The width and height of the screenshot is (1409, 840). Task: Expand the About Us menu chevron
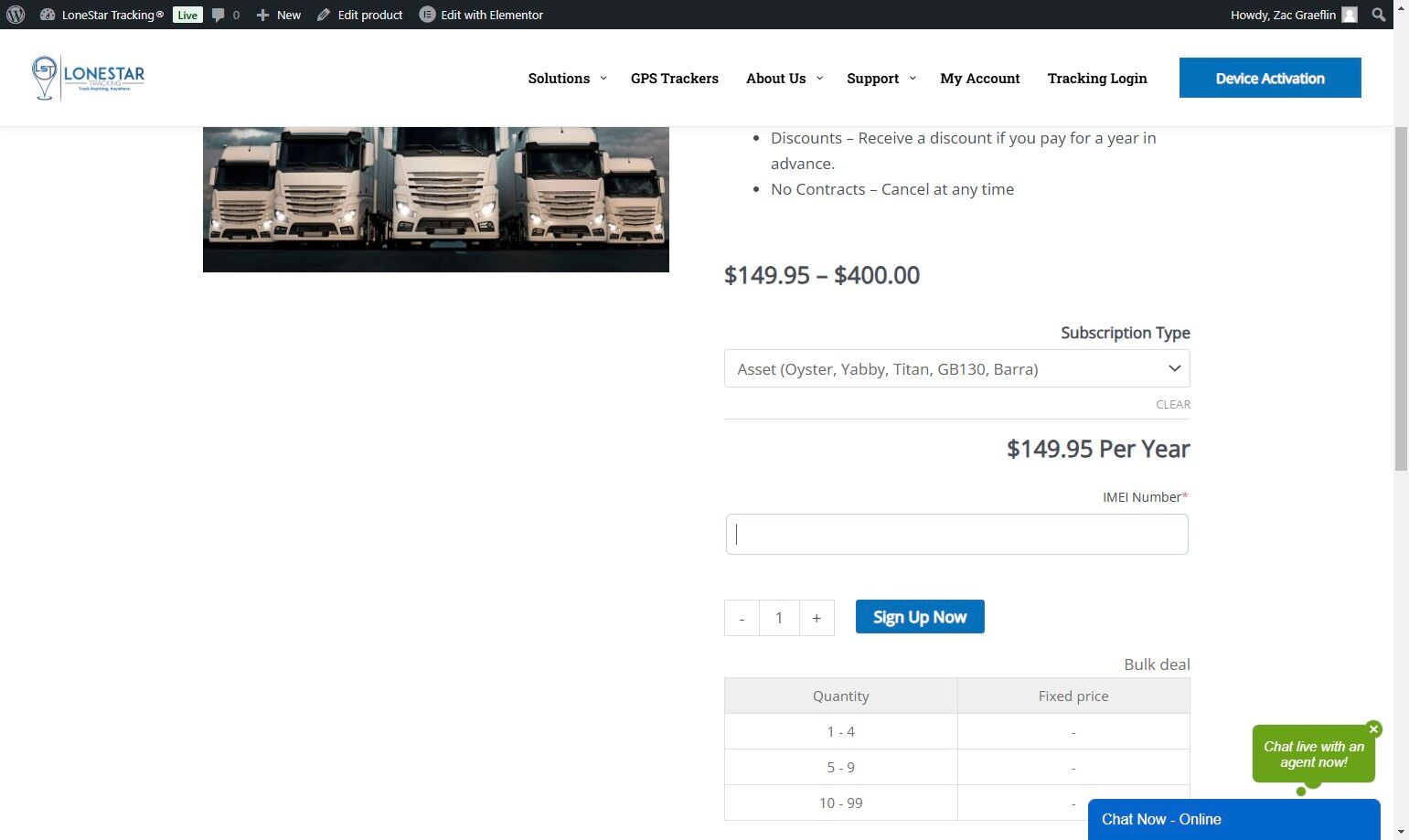(x=819, y=79)
